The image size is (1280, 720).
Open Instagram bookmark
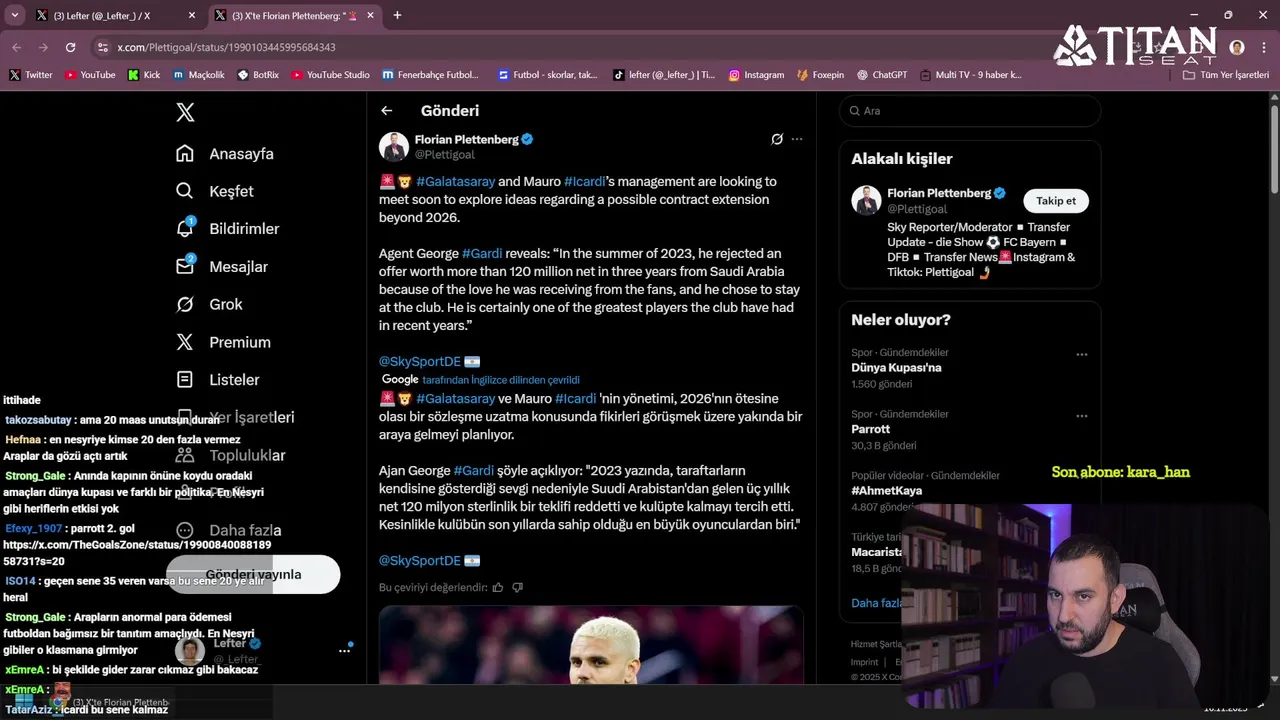756,75
